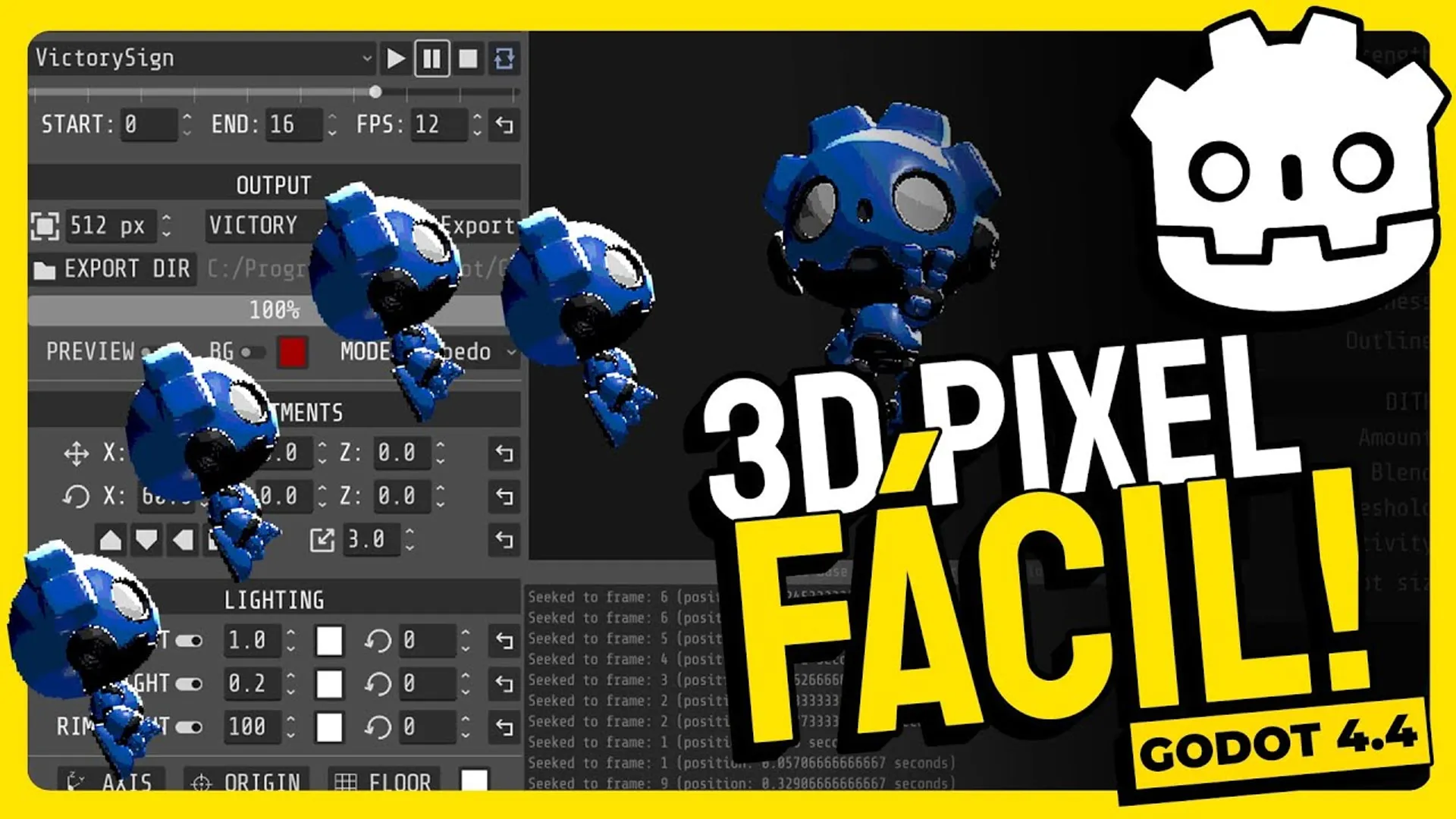Image resolution: width=1456 pixels, height=819 pixels.
Task: Play the VictorySign animation
Action: (x=395, y=58)
